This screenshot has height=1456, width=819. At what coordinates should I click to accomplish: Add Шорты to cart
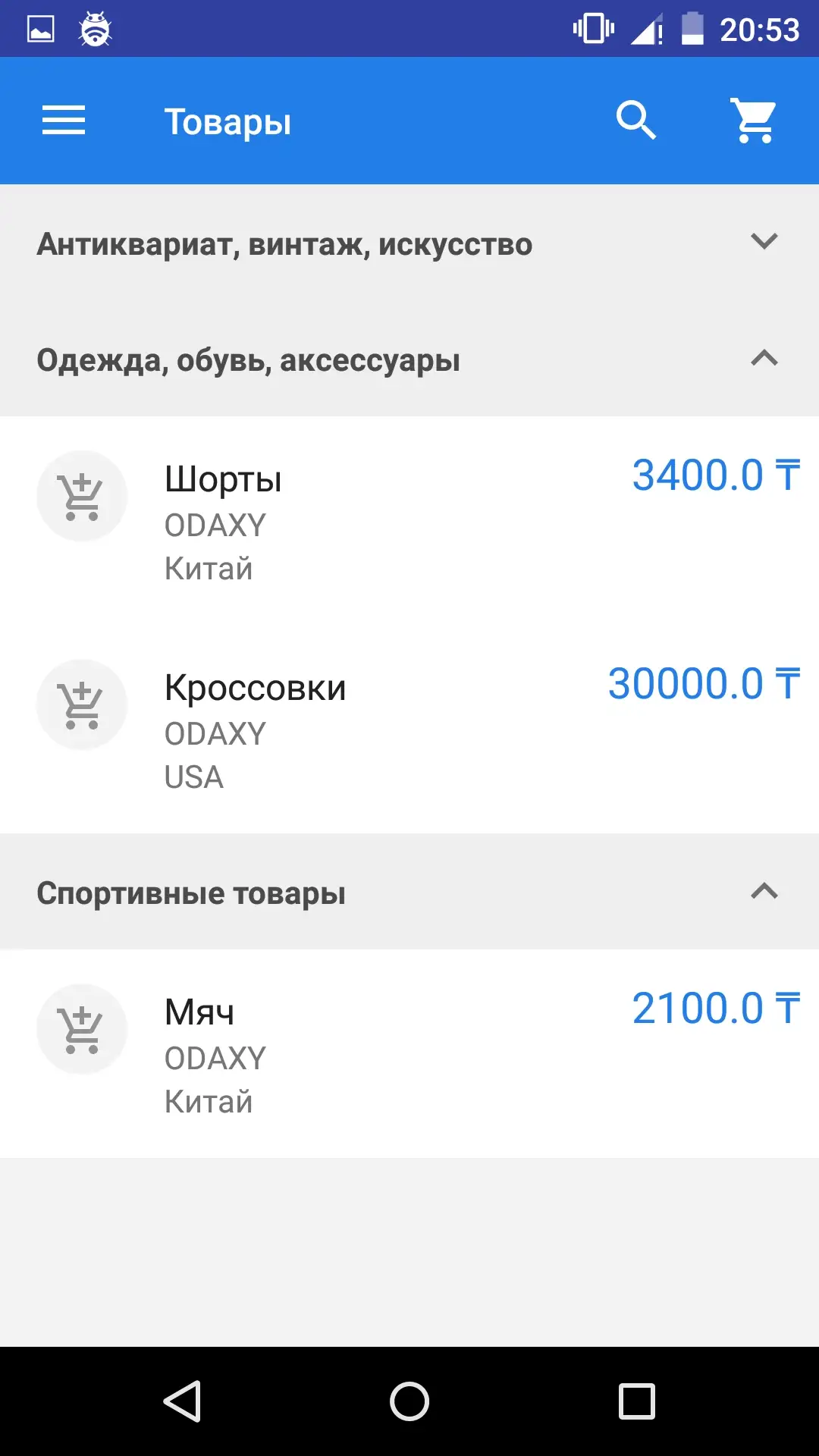point(82,497)
